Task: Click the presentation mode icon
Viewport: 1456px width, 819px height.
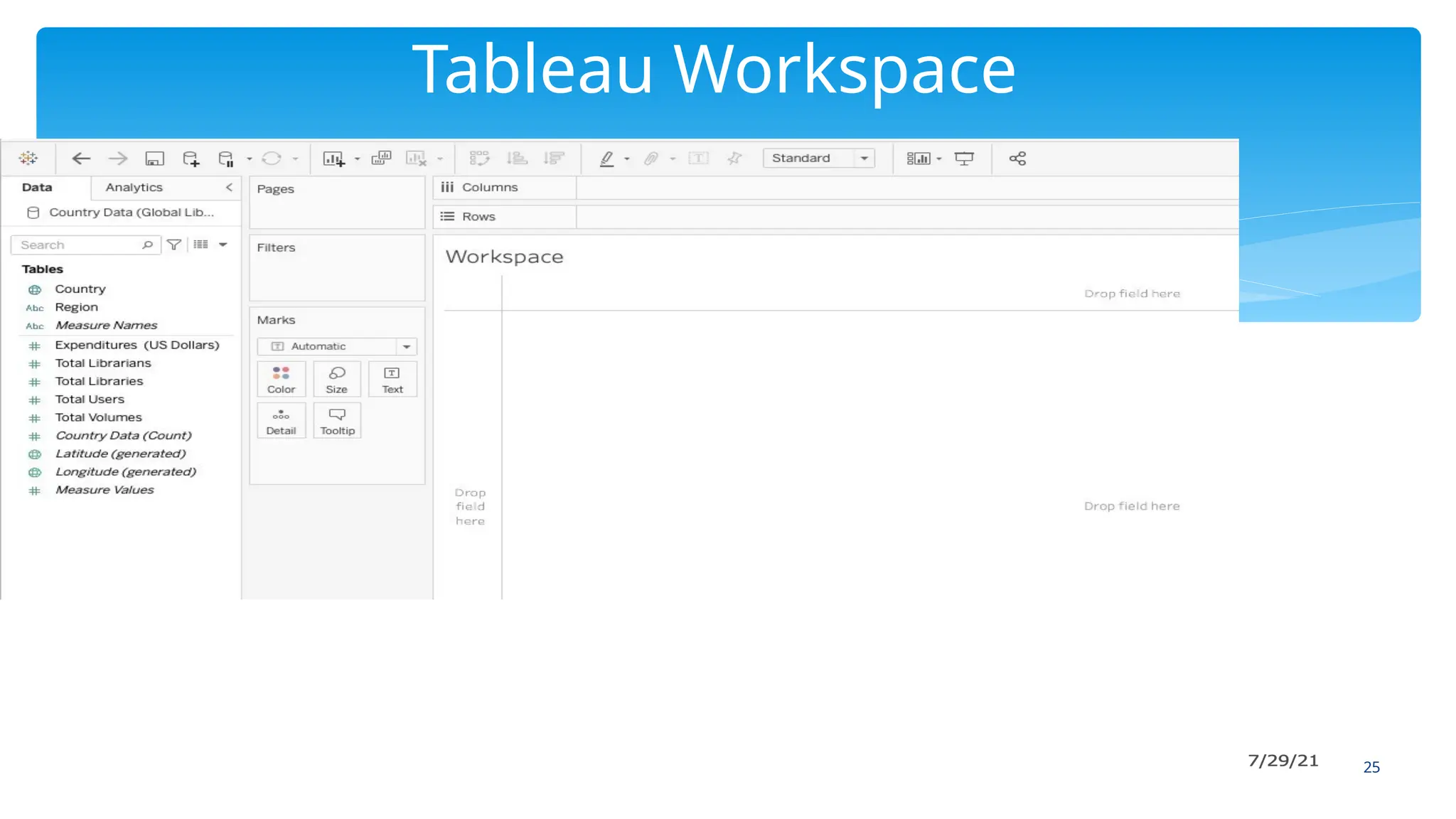Action: click(964, 159)
